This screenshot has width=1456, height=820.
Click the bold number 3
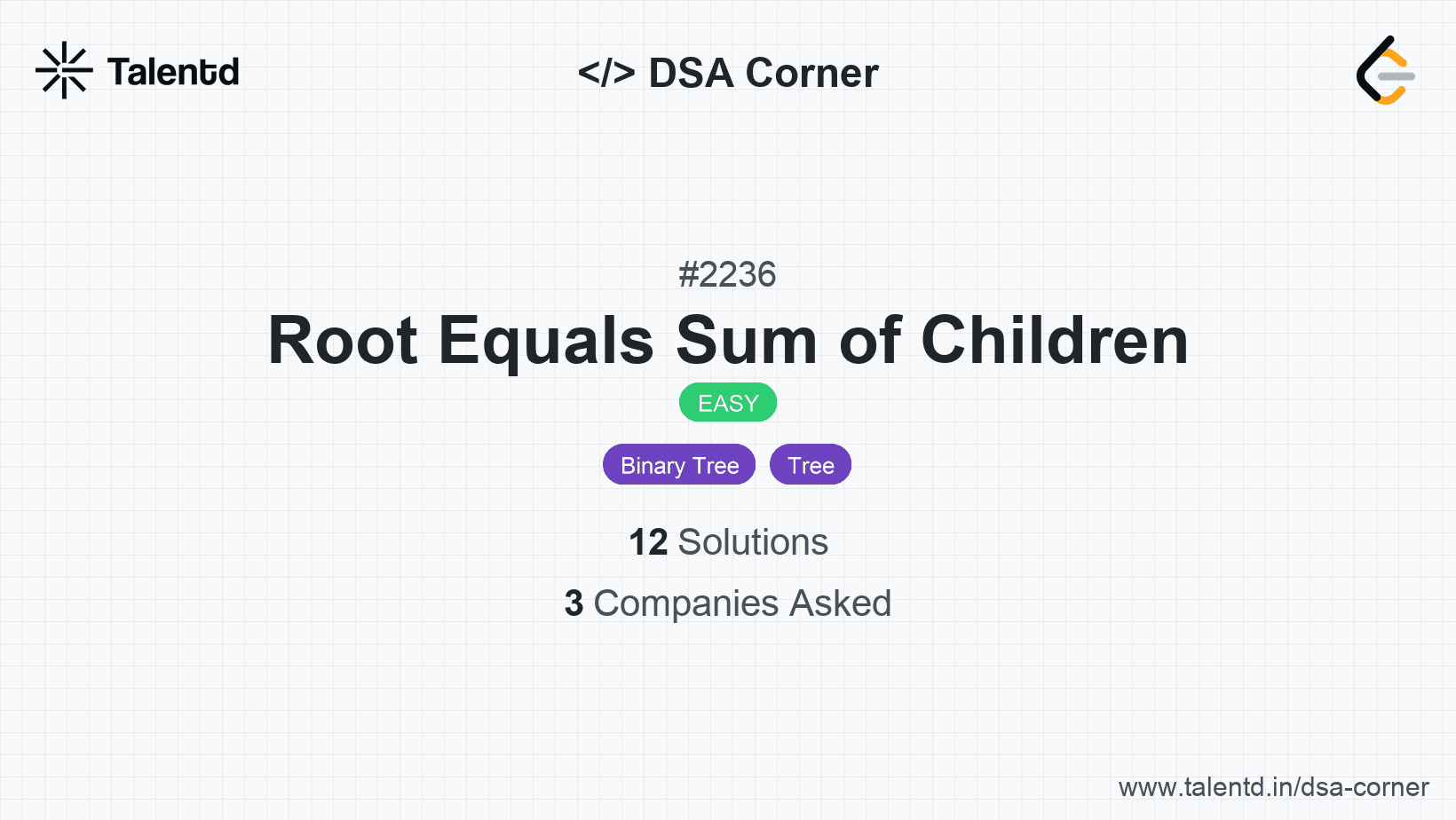[x=574, y=603]
